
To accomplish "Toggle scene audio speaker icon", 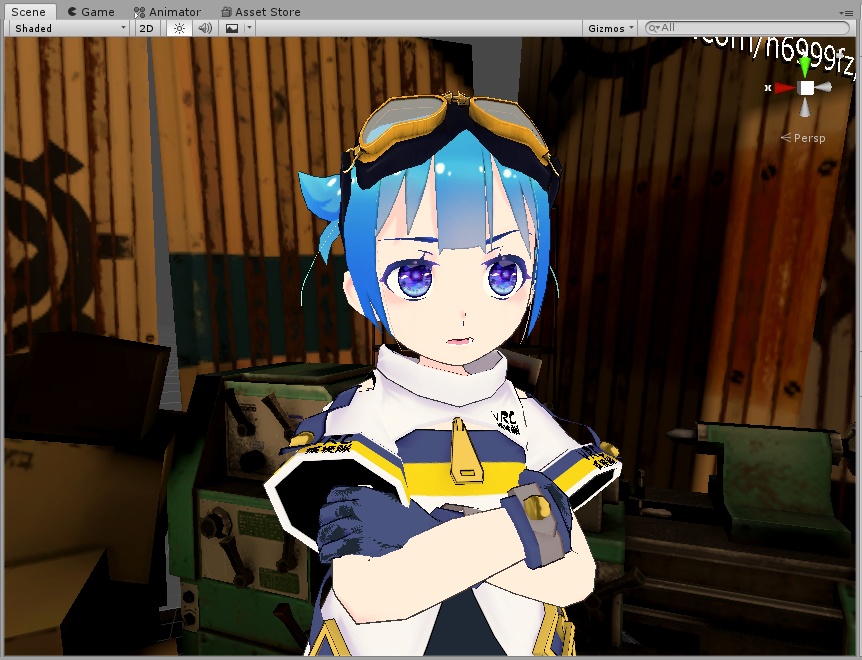I will coord(205,28).
